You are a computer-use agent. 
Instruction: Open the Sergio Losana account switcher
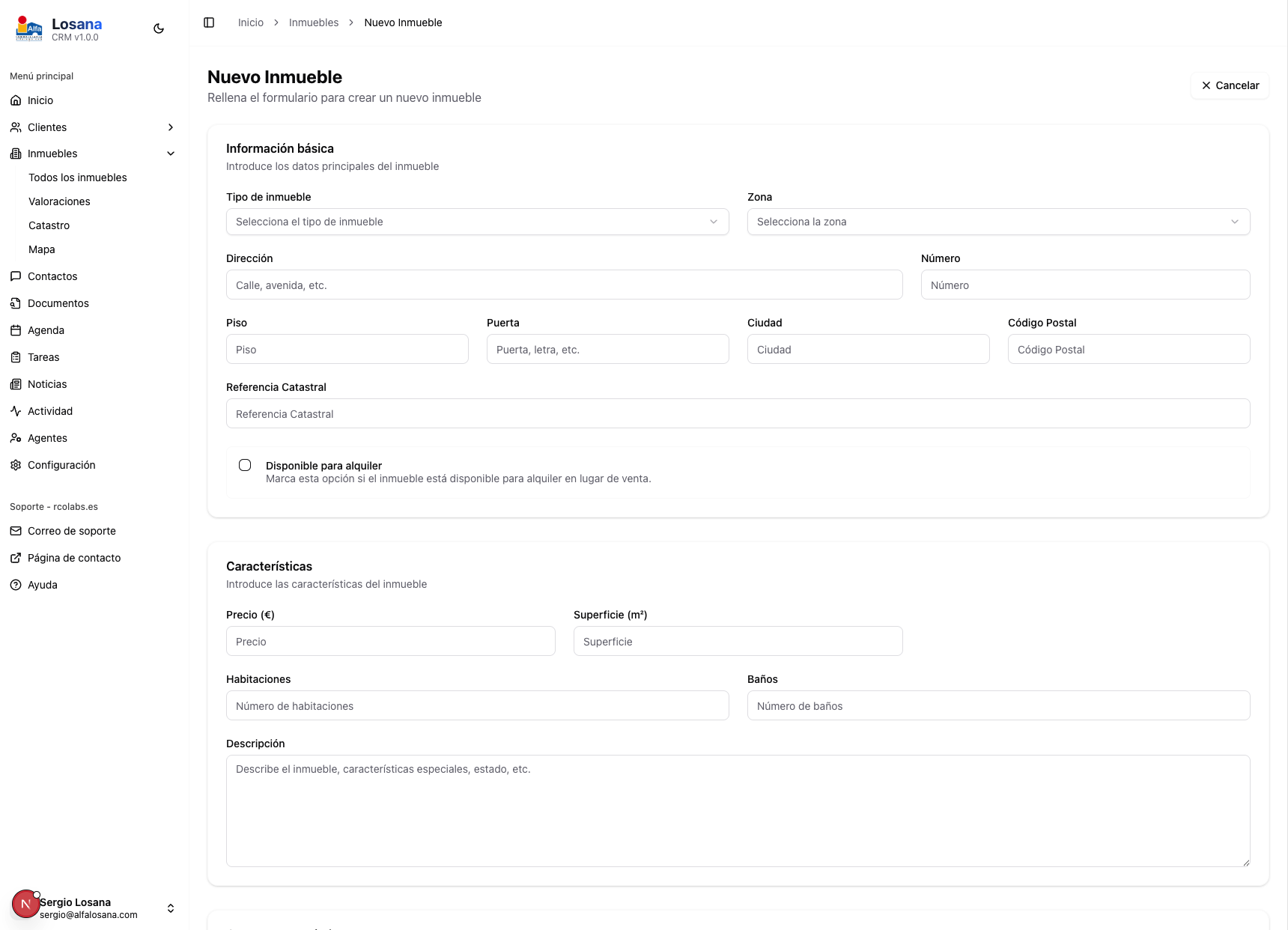[171, 908]
